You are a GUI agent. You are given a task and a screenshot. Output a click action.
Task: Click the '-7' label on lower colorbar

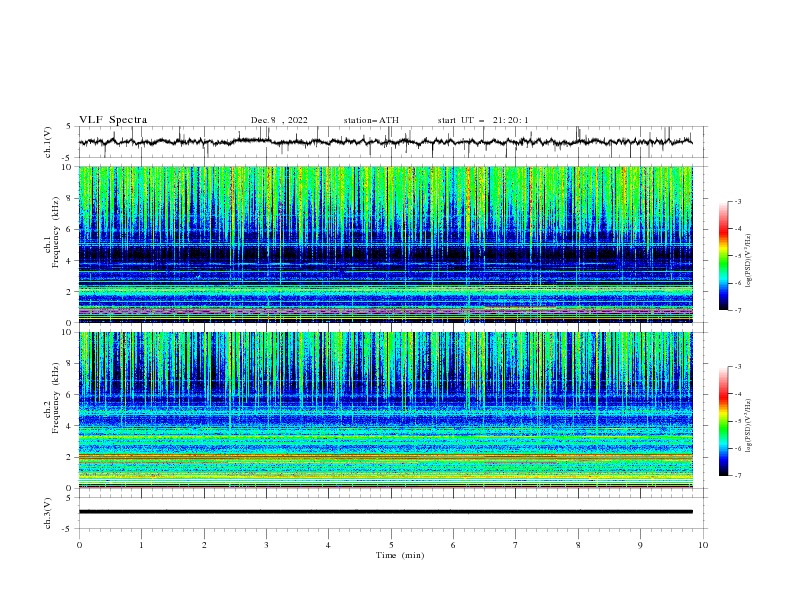click(737, 475)
